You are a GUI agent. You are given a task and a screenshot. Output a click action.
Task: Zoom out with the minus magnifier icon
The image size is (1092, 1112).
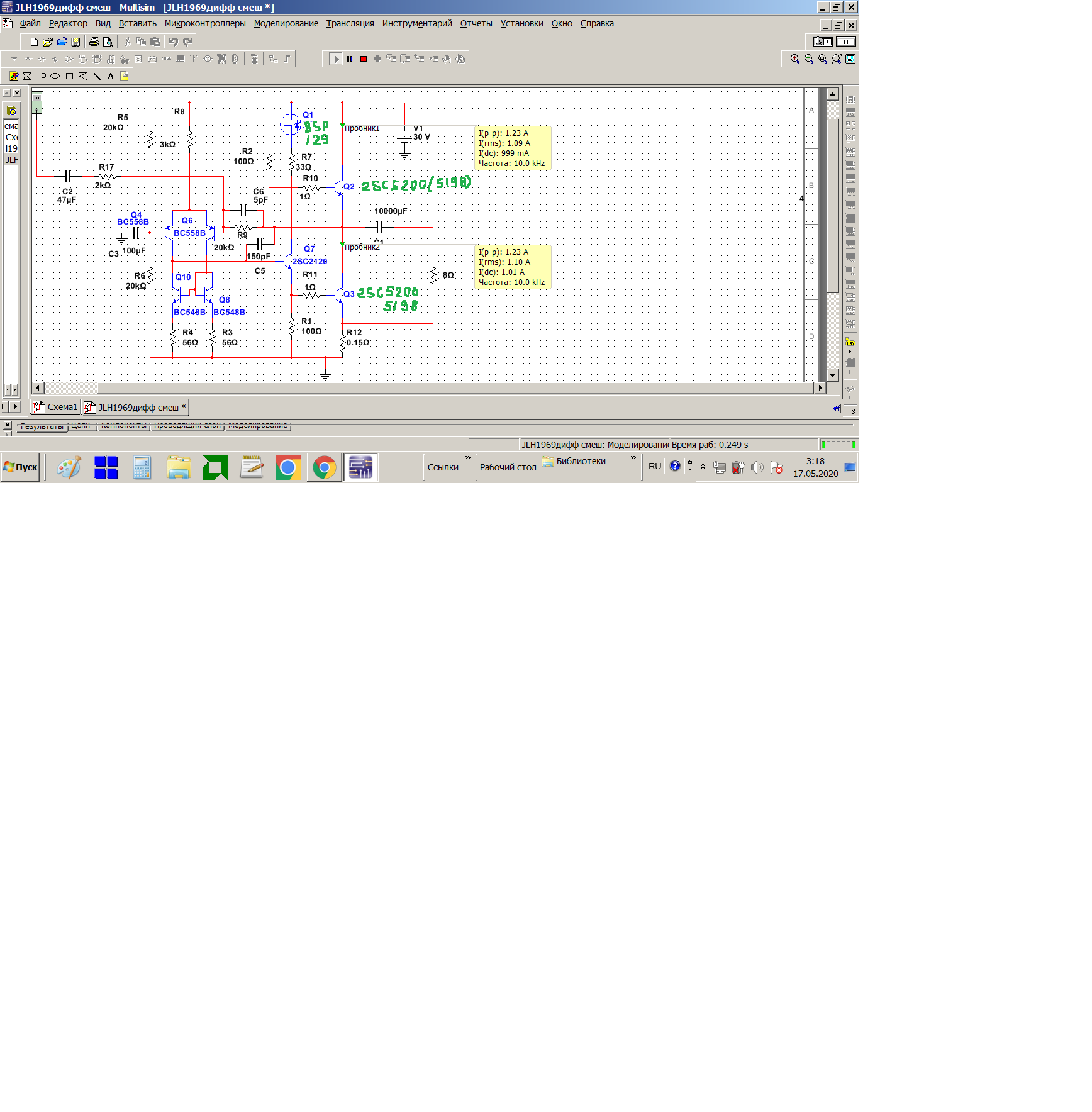coord(809,59)
